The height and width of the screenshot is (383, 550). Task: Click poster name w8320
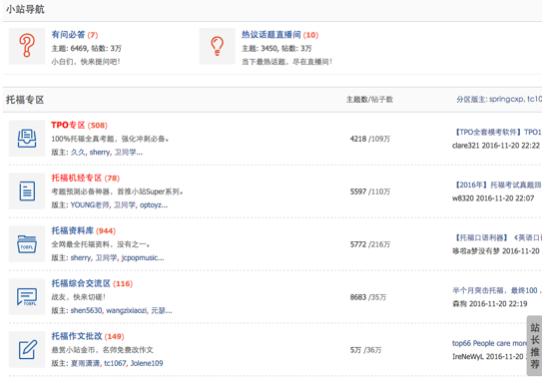click(x=463, y=198)
